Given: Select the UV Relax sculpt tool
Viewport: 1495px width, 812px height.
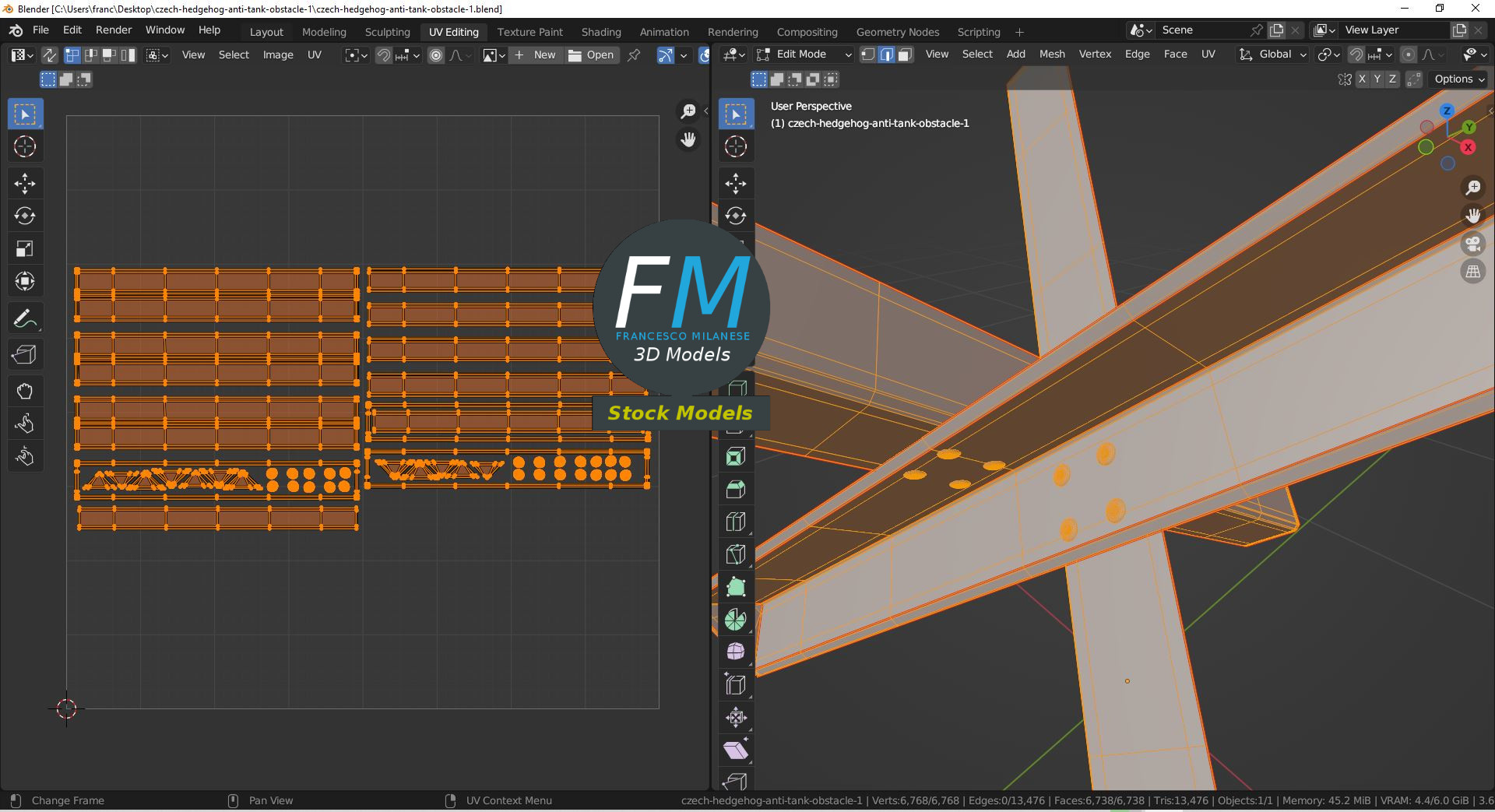Looking at the screenshot, I should coord(25,424).
